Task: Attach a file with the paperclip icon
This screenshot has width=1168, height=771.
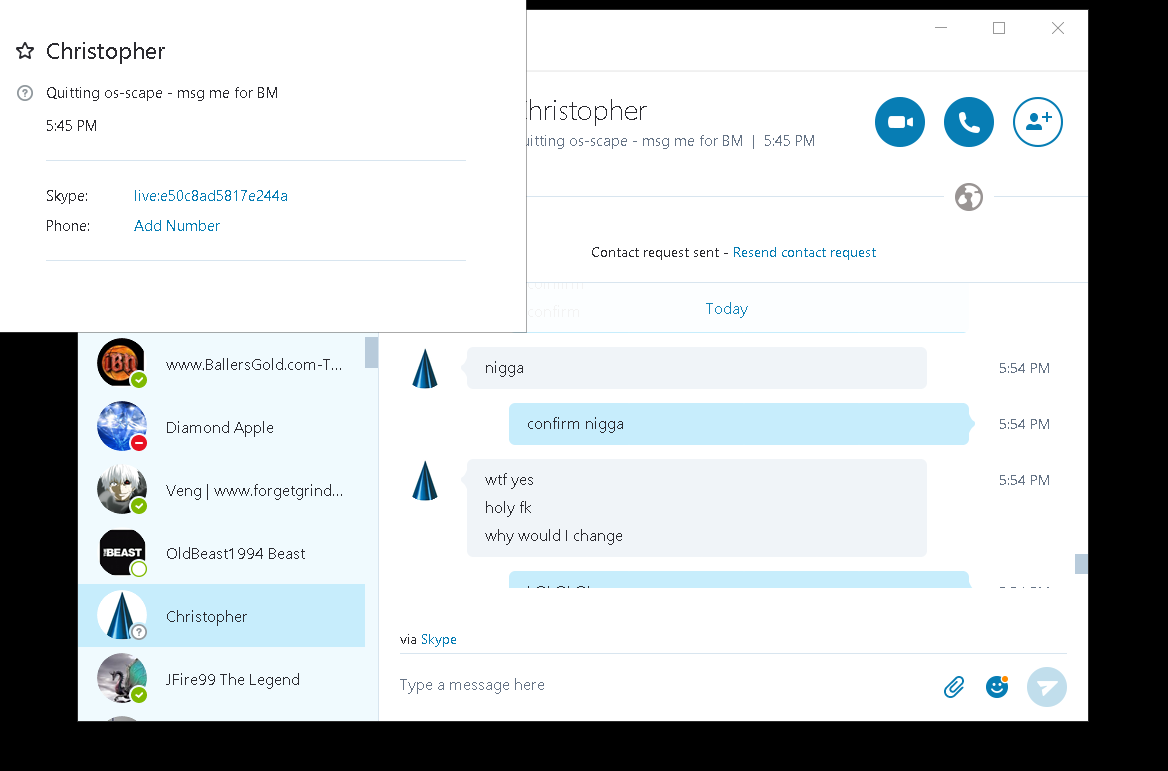Action: point(954,686)
